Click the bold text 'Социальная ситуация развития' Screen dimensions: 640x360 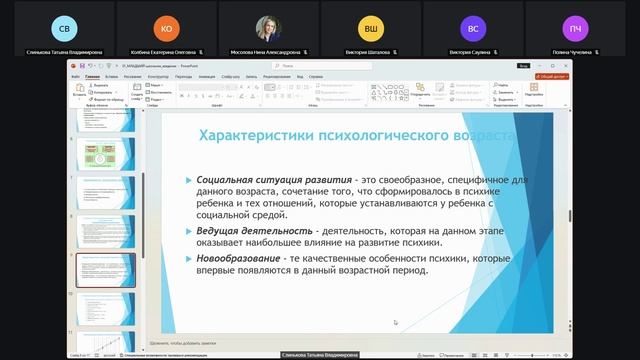pyautogui.click(x=274, y=180)
